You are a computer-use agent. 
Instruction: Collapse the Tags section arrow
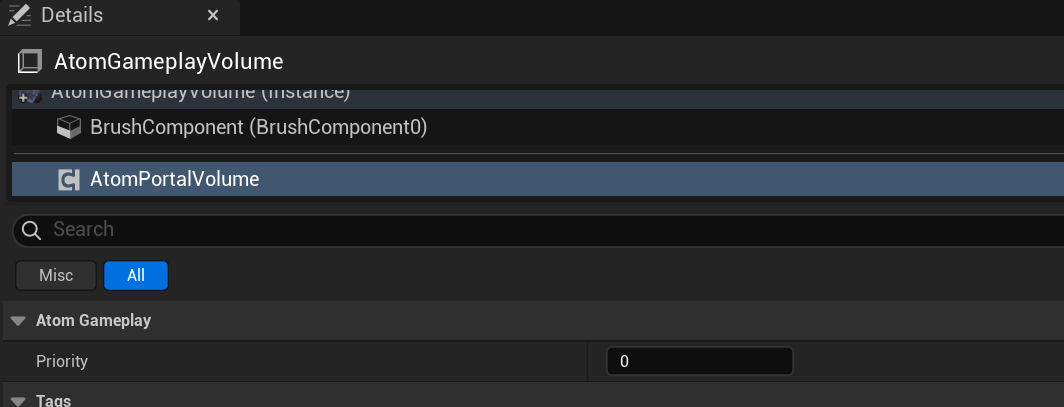[x=18, y=401]
